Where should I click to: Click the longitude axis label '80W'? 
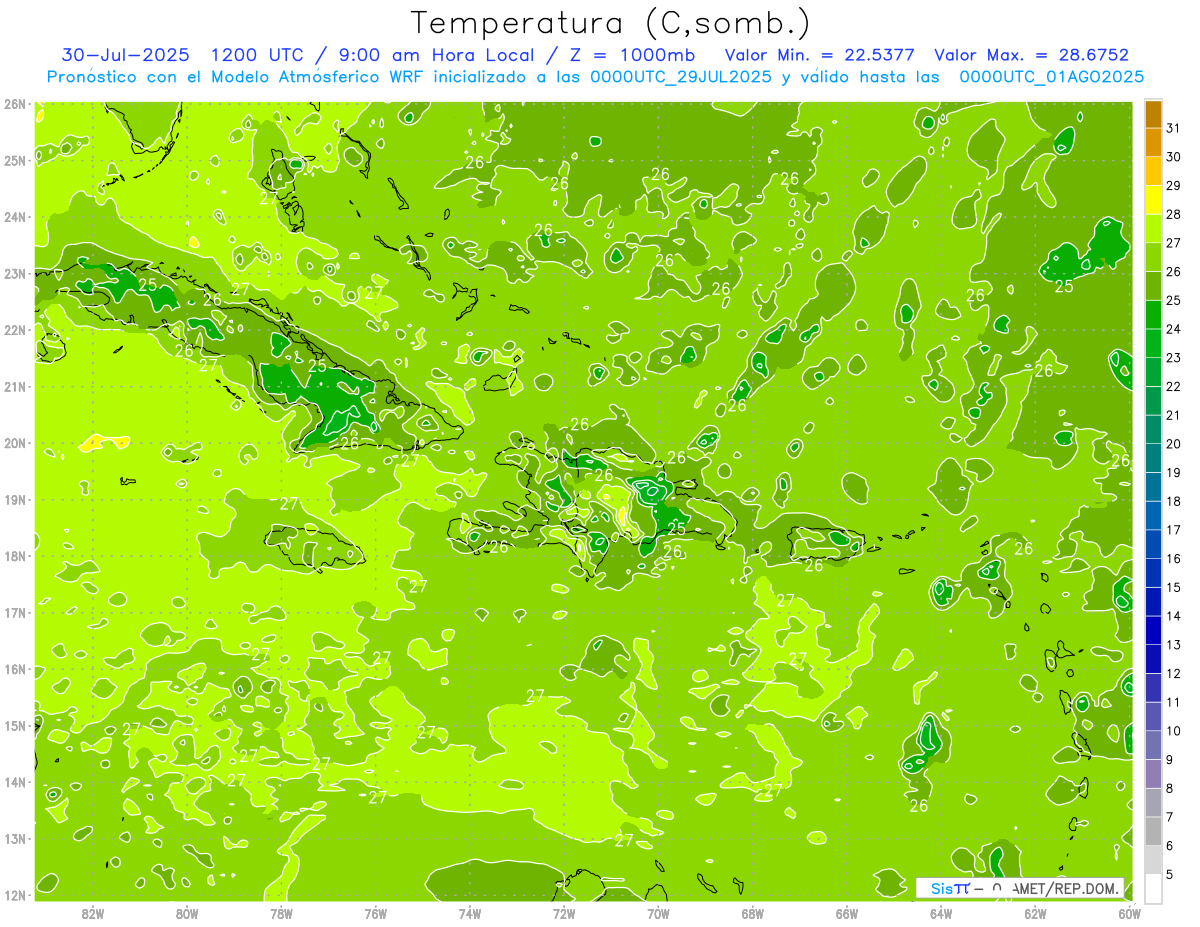(x=187, y=913)
